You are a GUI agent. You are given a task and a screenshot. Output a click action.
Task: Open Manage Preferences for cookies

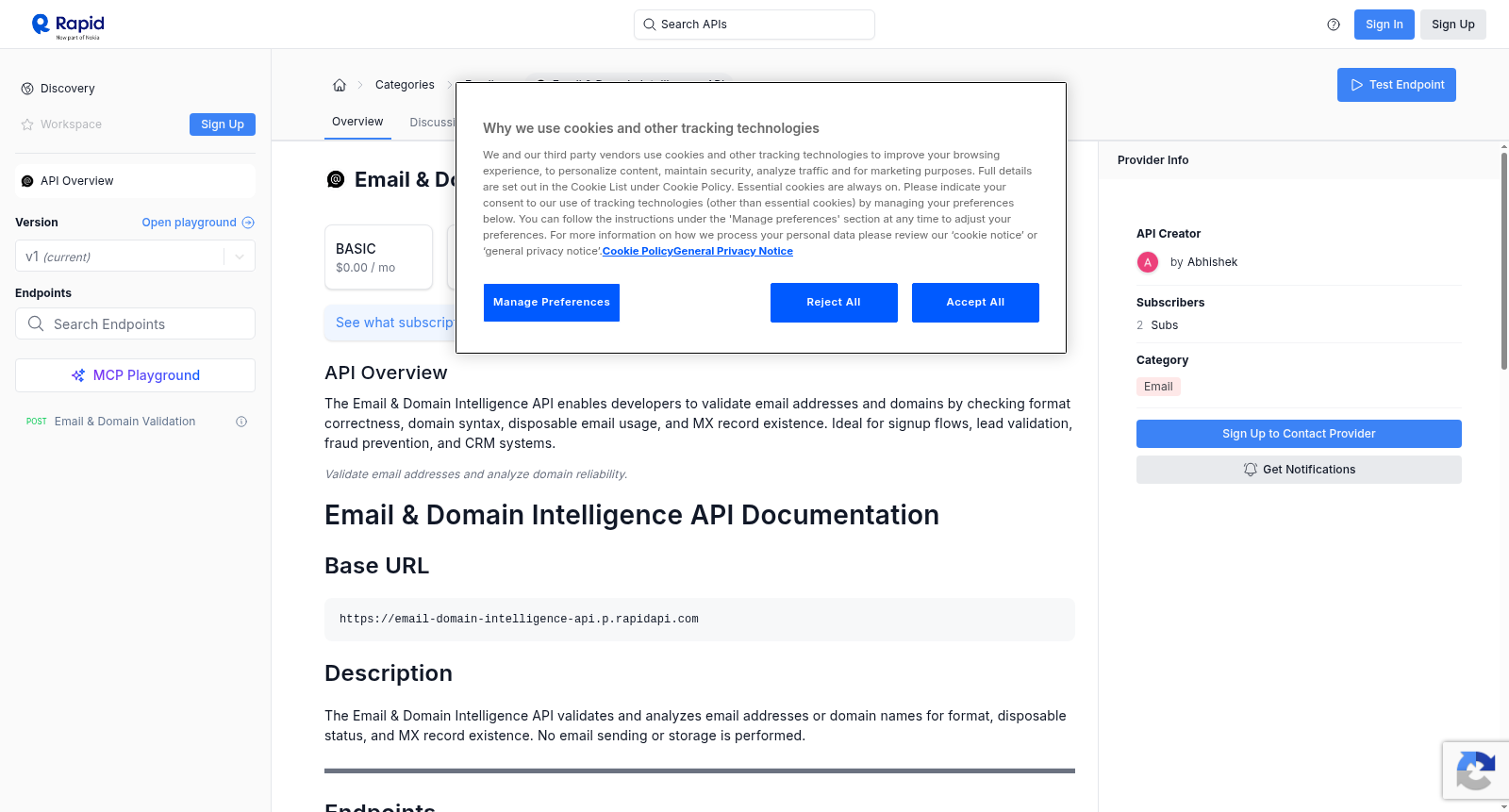[x=552, y=303]
